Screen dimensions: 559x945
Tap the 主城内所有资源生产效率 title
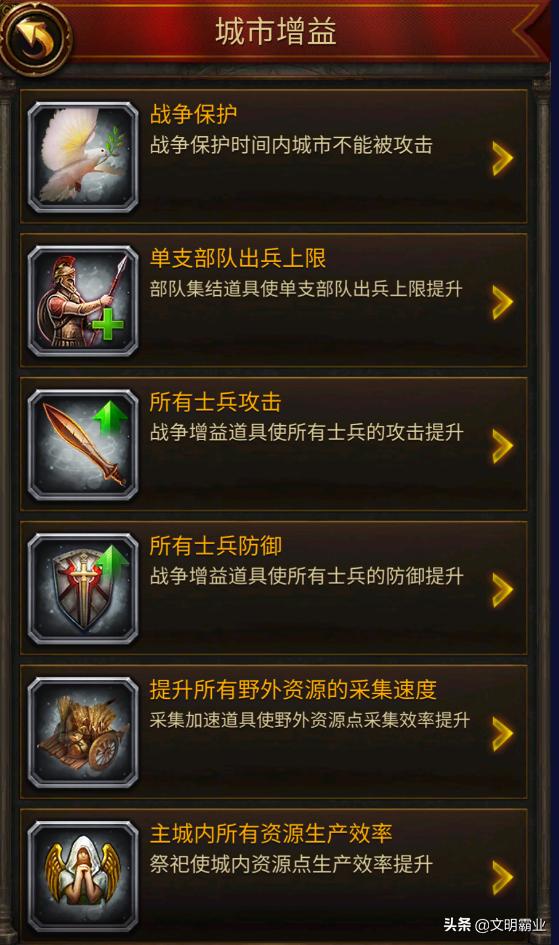tap(271, 834)
